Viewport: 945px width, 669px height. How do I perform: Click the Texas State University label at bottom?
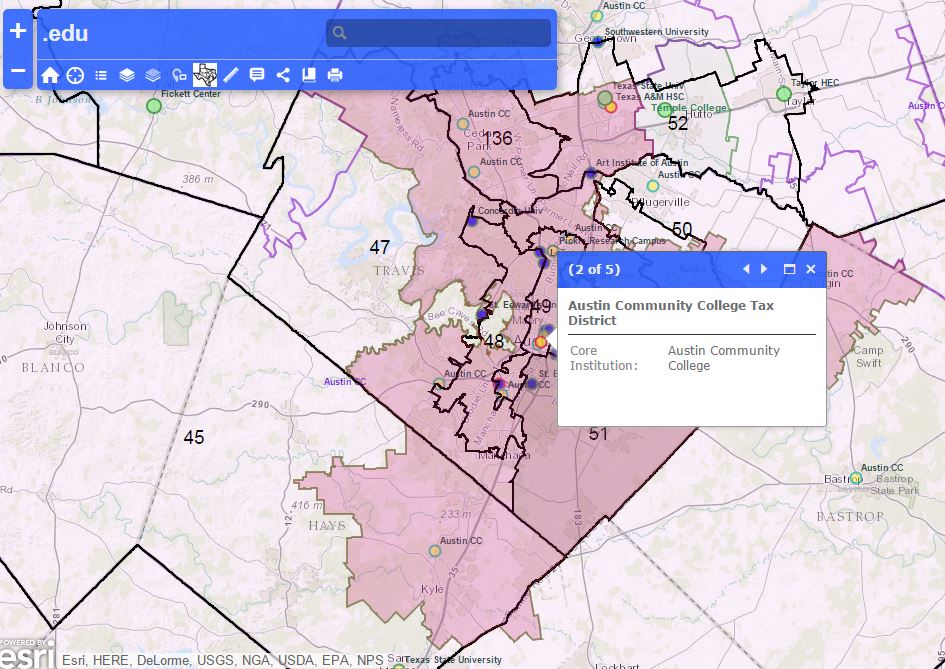click(453, 660)
